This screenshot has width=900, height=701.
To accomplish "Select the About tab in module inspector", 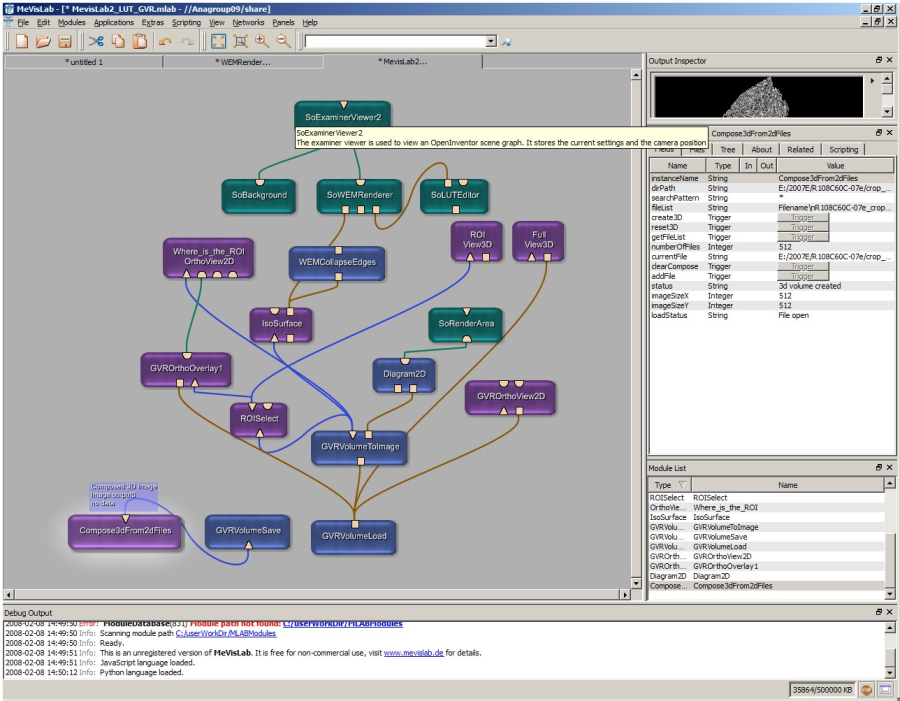I will [761, 149].
